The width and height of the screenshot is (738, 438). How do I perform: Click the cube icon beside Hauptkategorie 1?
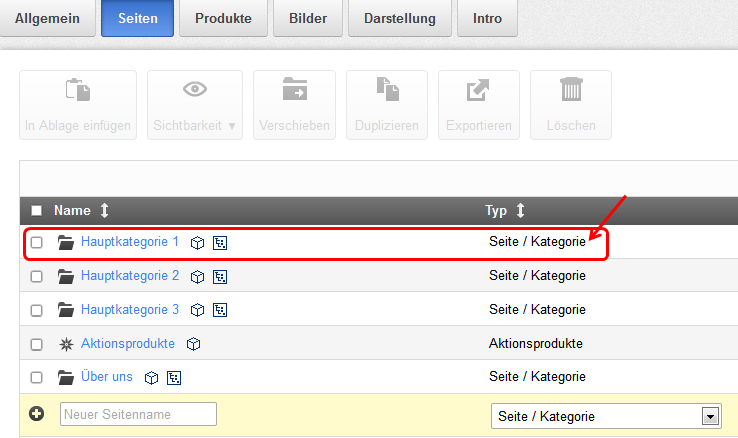click(198, 242)
